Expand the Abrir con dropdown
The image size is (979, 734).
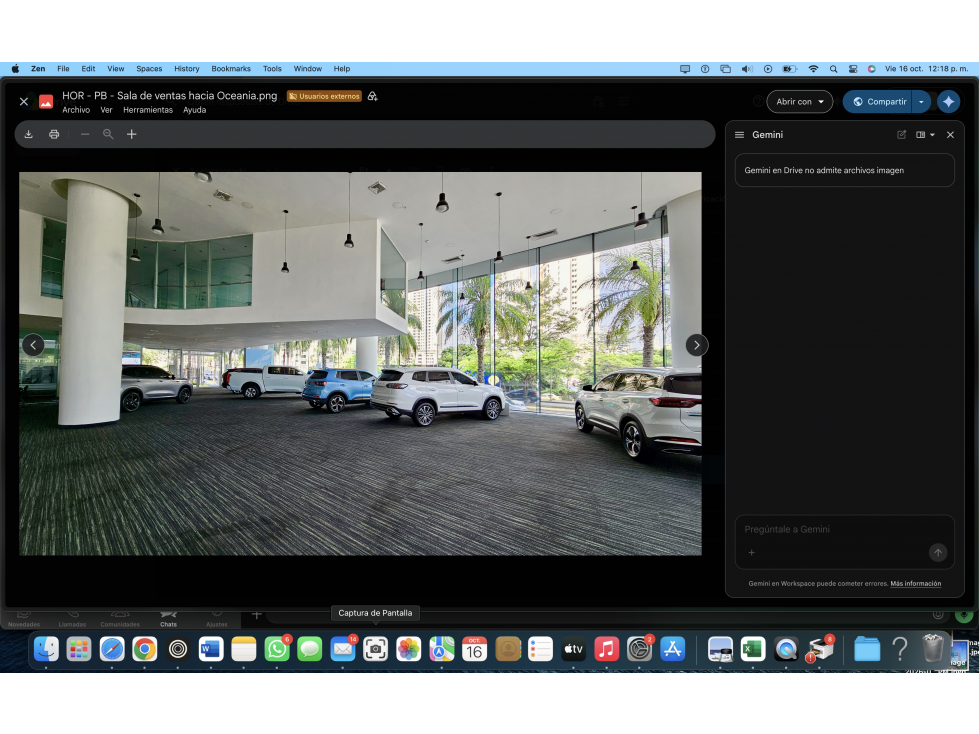pos(800,102)
